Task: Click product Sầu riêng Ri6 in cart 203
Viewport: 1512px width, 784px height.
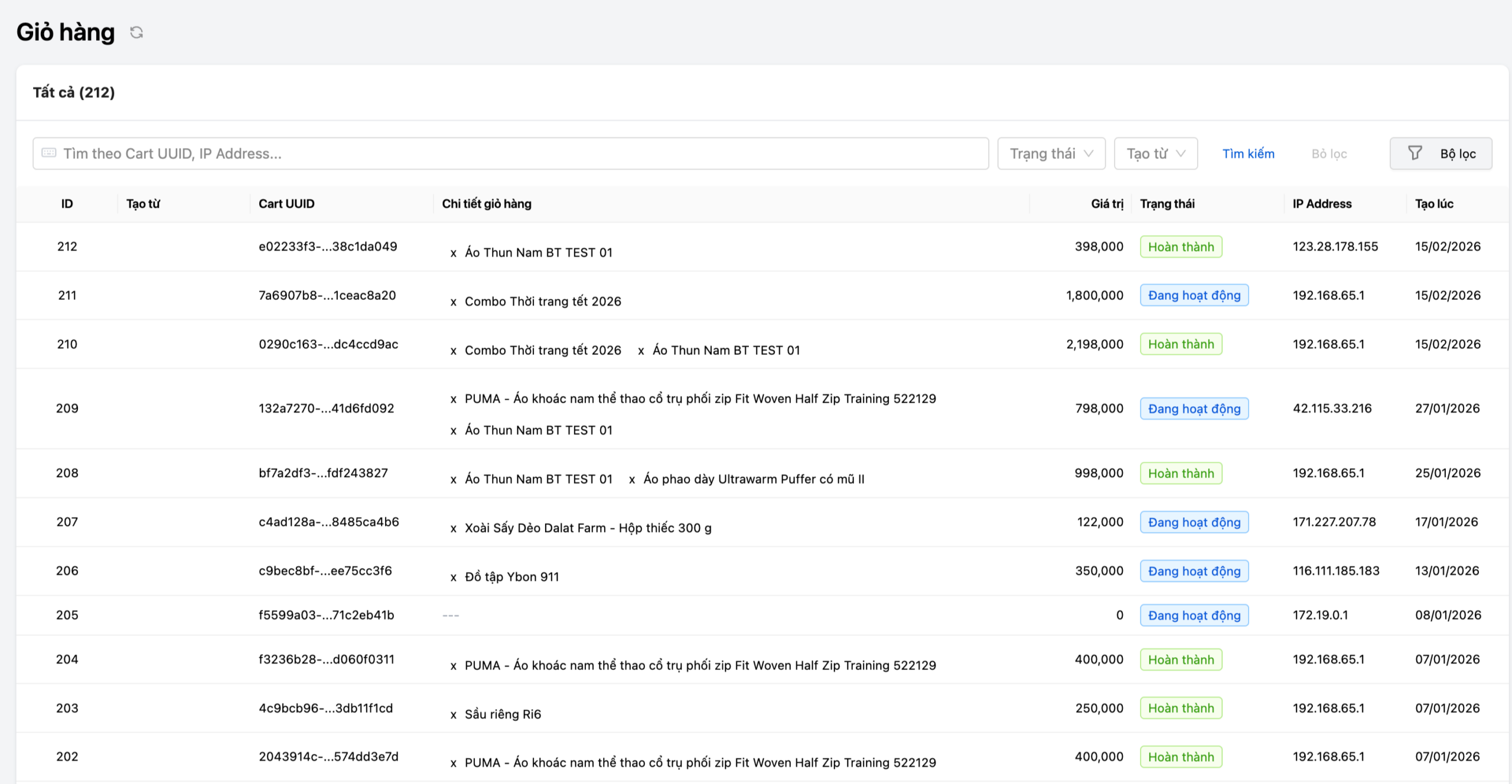Action: coord(503,714)
